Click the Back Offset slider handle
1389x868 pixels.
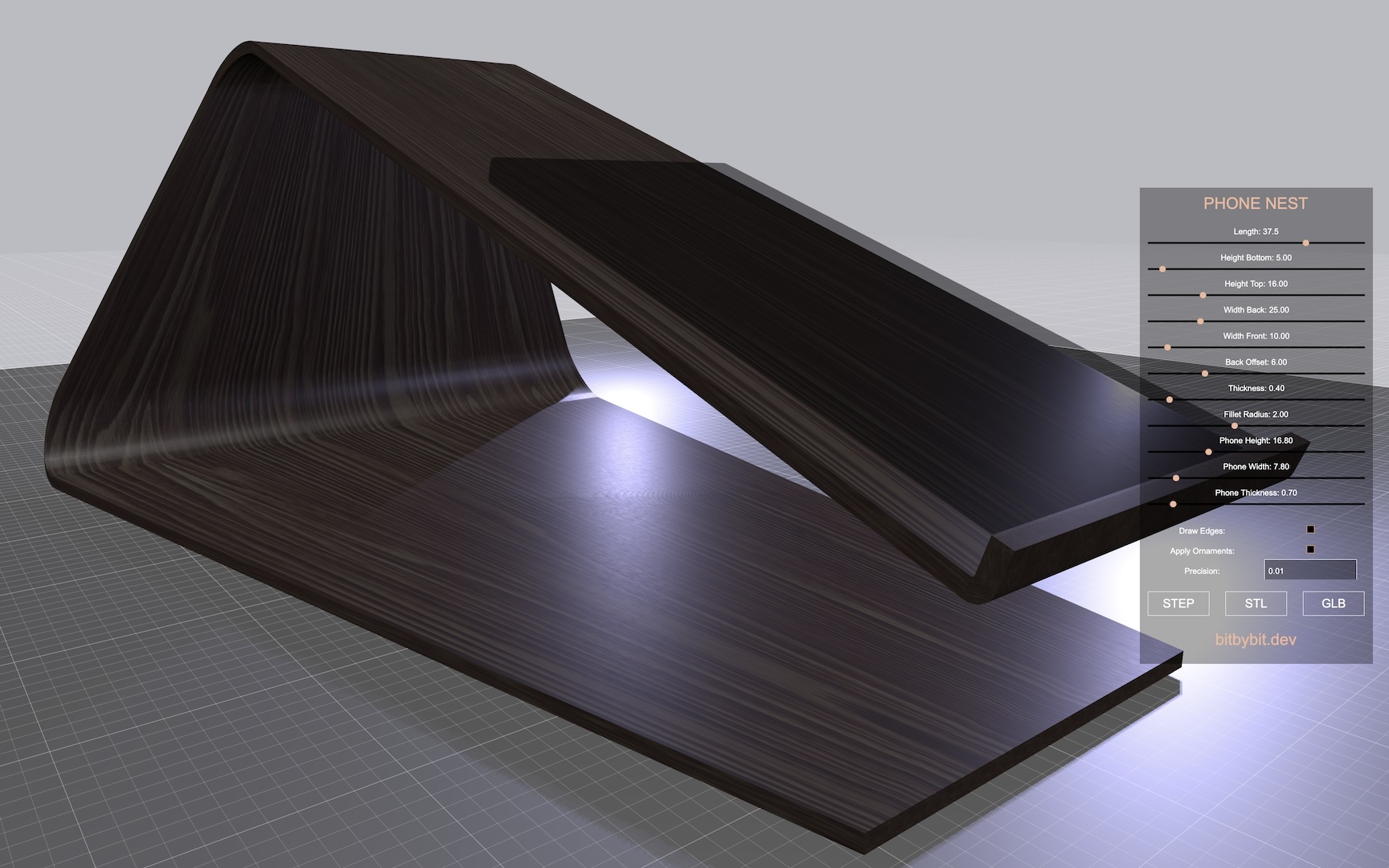(x=1204, y=373)
